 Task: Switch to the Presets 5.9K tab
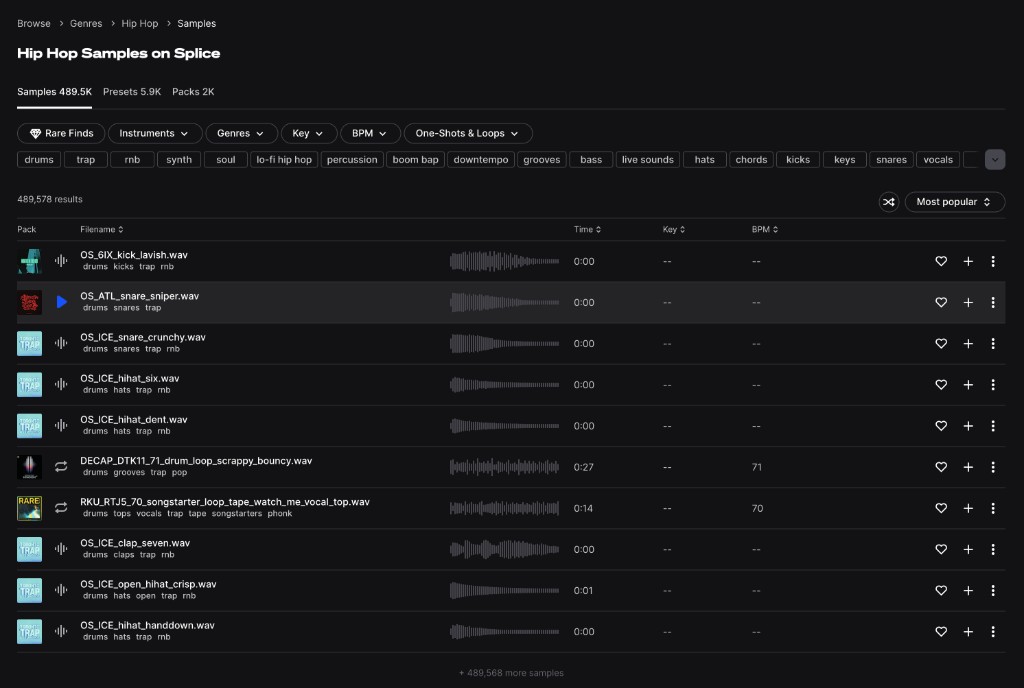132,92
